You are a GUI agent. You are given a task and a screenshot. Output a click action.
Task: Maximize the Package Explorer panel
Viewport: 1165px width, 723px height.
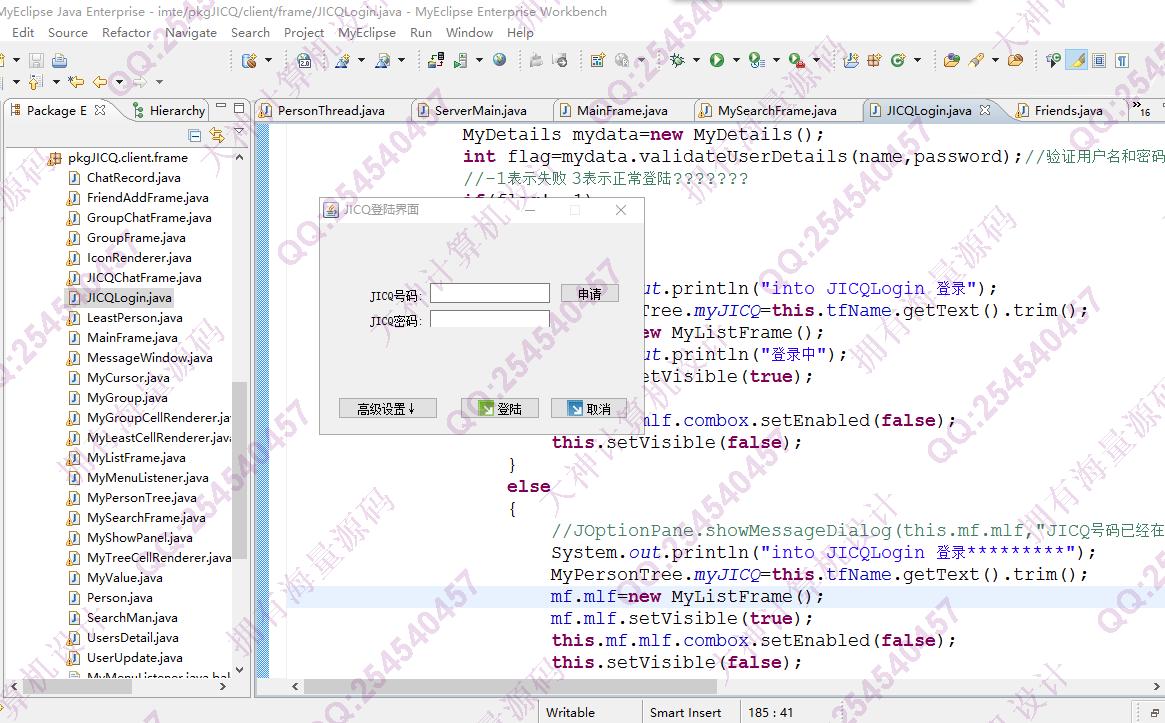(239, 108)
